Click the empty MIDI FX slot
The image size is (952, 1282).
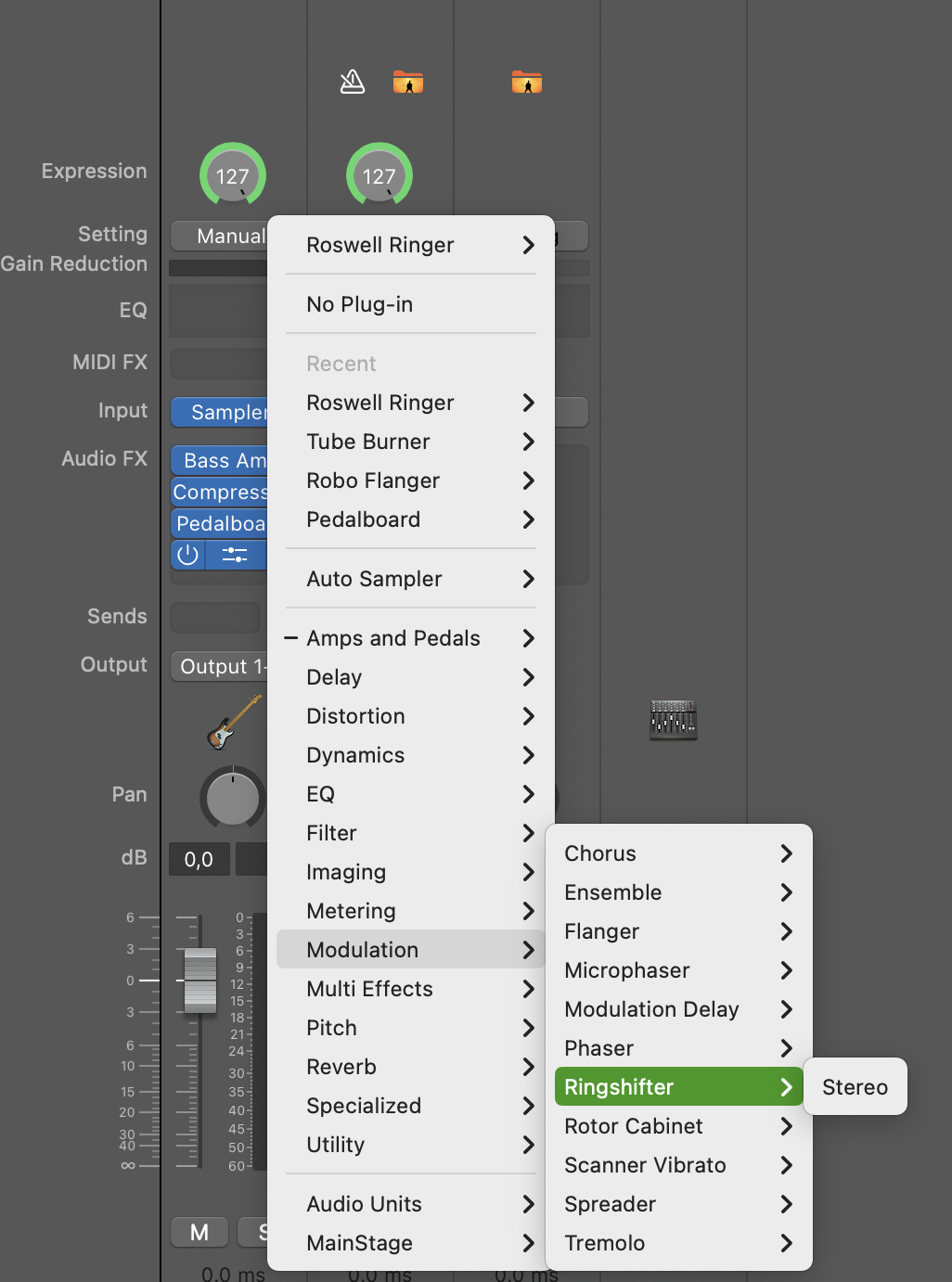coord(219,363)
